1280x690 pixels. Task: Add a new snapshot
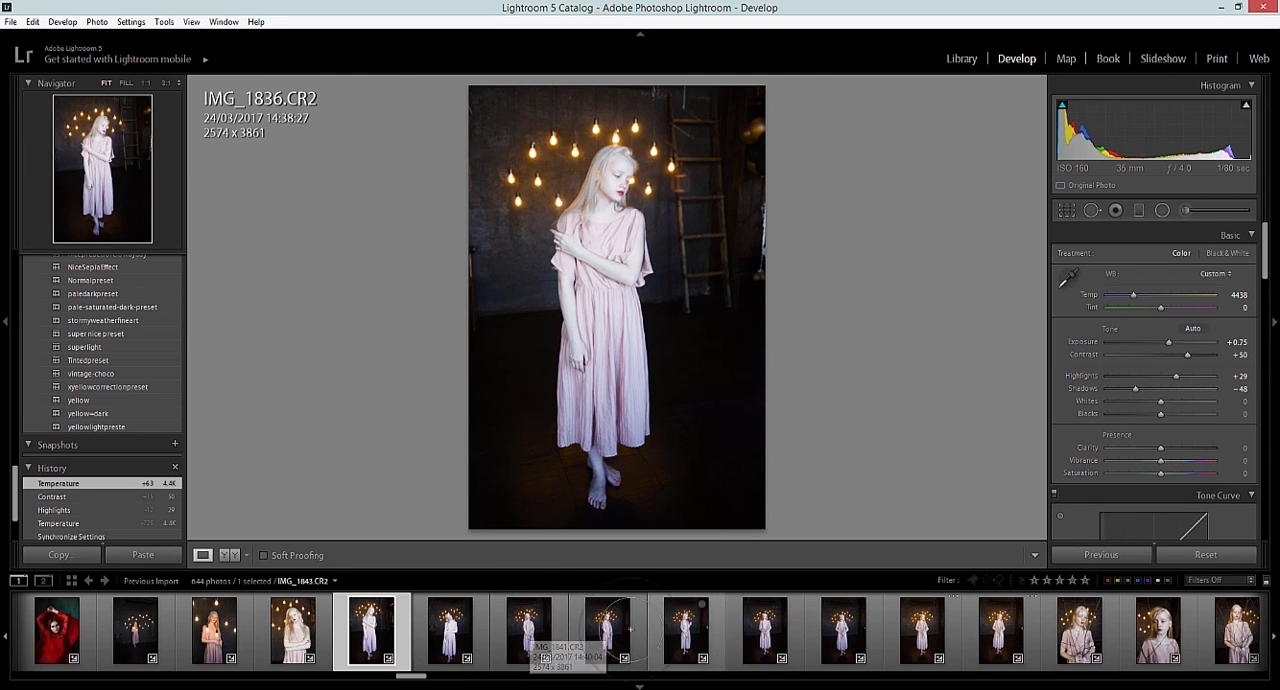[175, 444]
